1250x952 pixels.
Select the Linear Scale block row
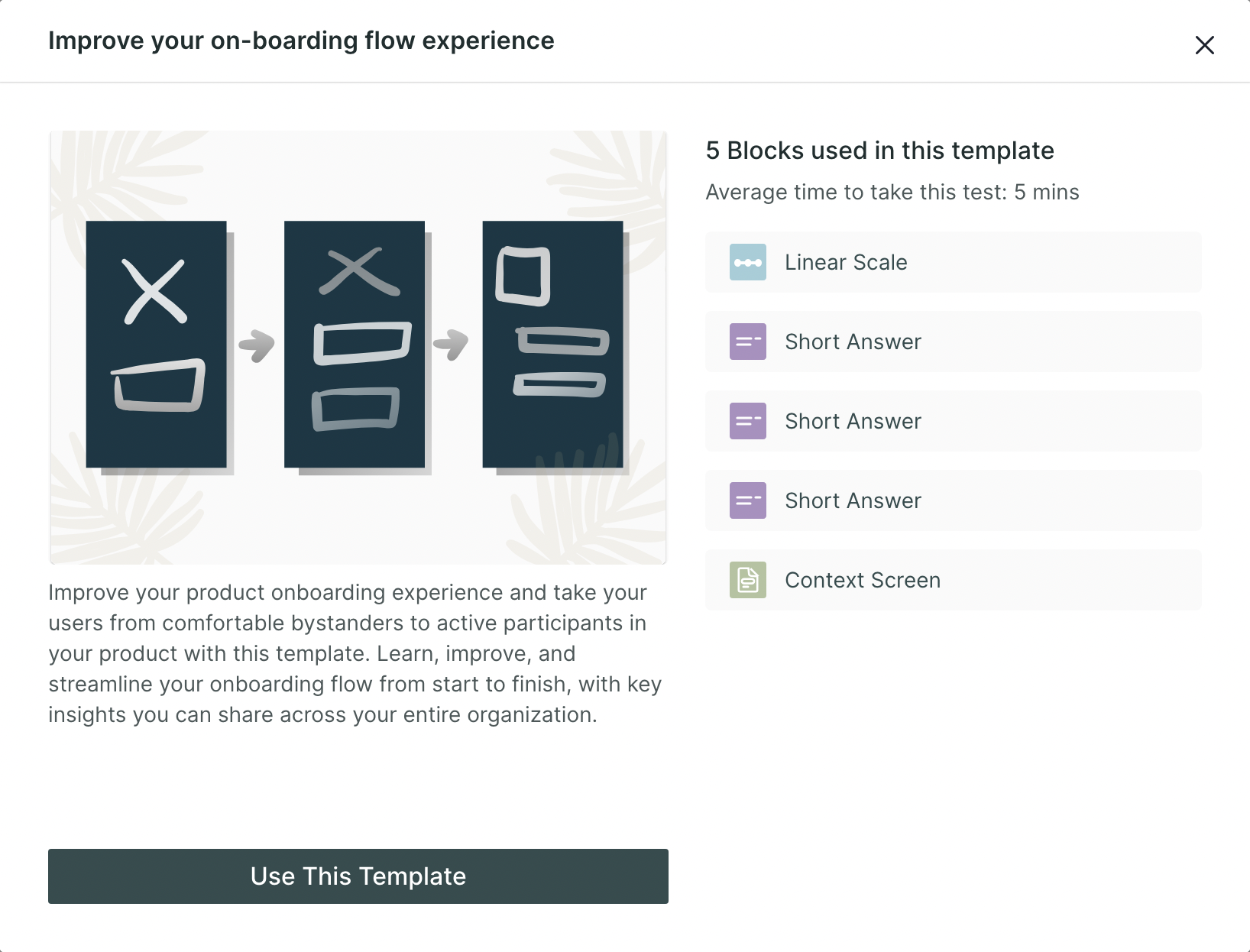(x=954, y=262)
